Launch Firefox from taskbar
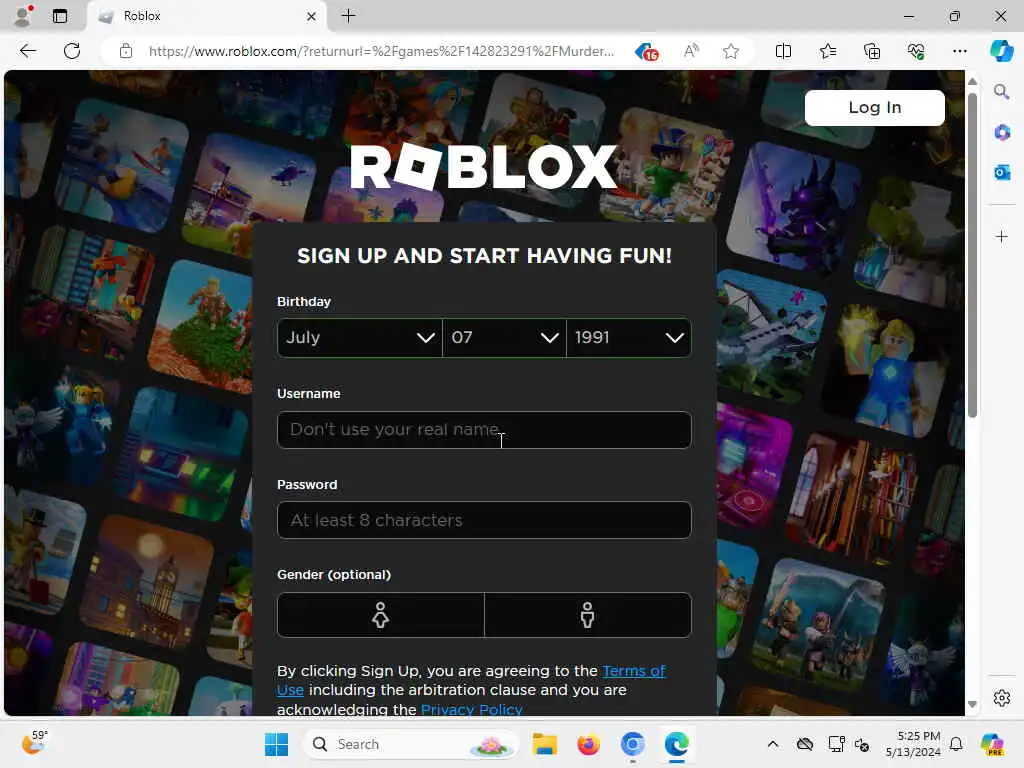The width and height of the screenshot is (1024, 768). [x=588, y=744]
